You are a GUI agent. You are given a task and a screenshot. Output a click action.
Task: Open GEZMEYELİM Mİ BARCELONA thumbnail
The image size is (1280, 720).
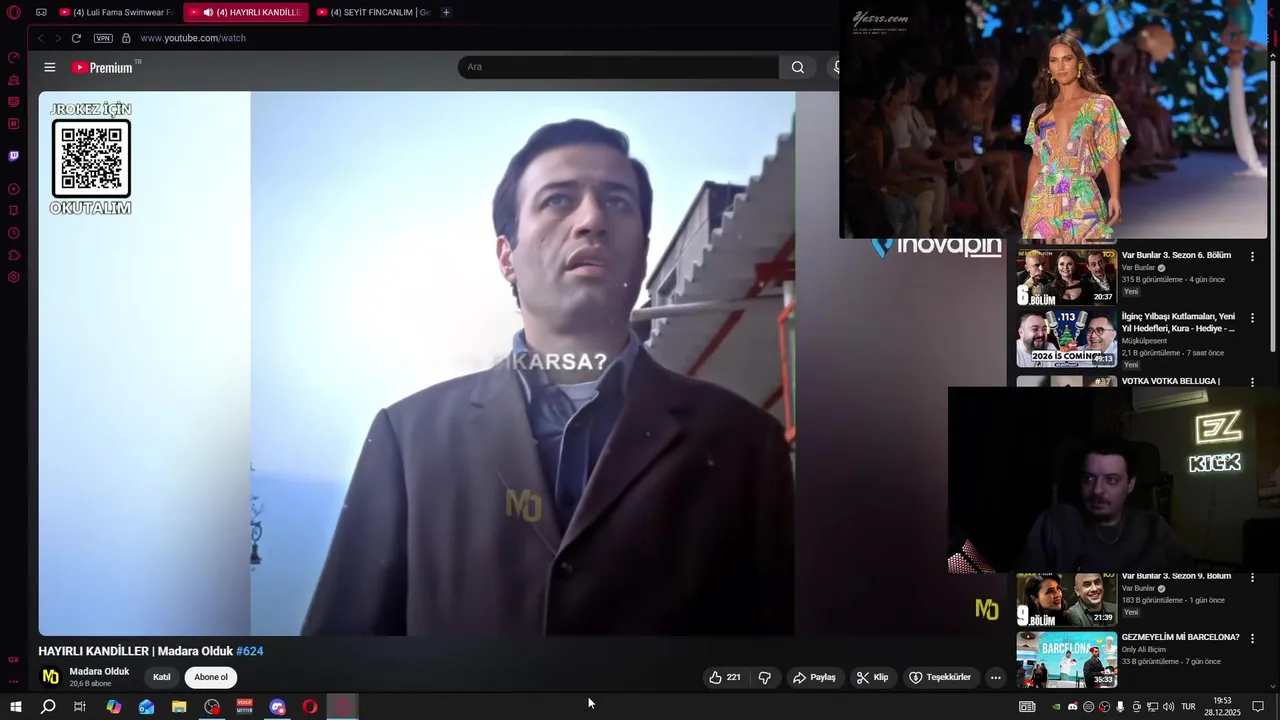tap(1066, 659)
